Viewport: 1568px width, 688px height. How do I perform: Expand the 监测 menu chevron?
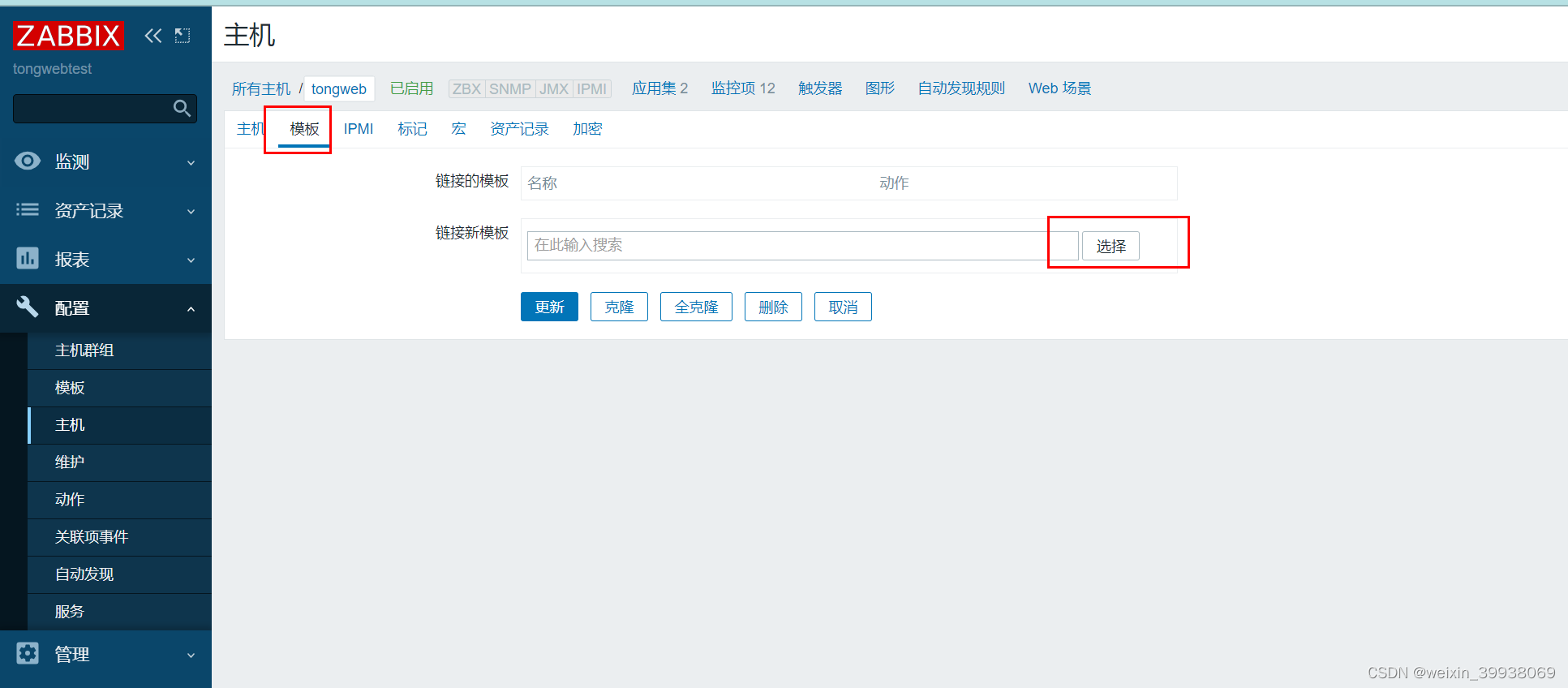tap(191, 162)
